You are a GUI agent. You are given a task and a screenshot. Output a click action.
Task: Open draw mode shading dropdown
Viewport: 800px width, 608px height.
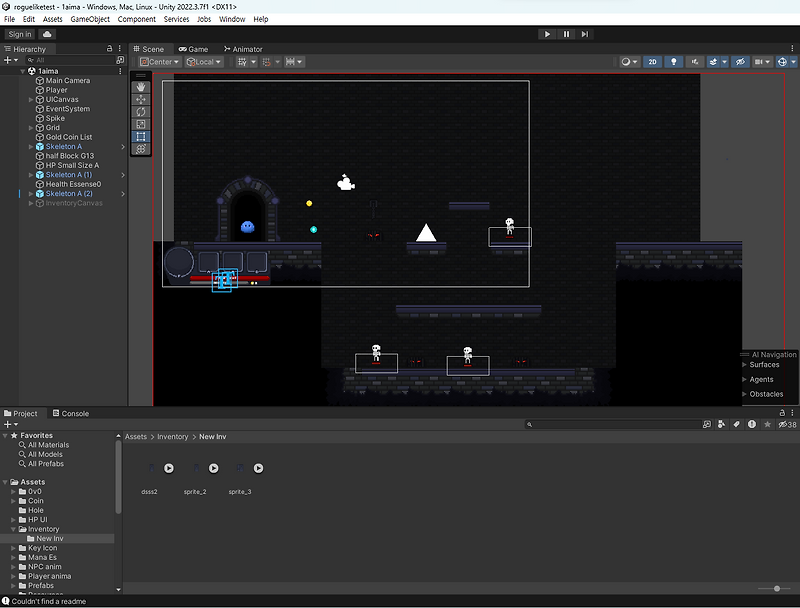[630, 62]
